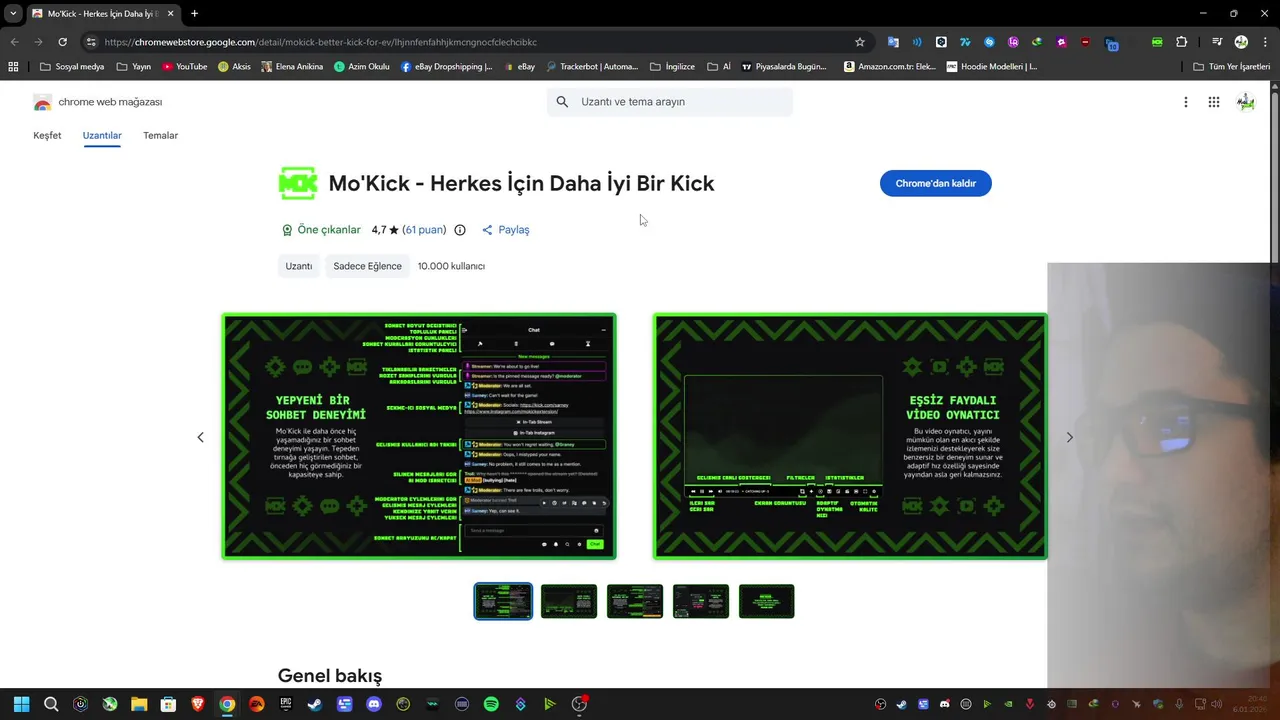This screenshot has height=720, width=1280.
Task: Open eBay Dropshipping bookmark
Action: click(x=447, y=67)
